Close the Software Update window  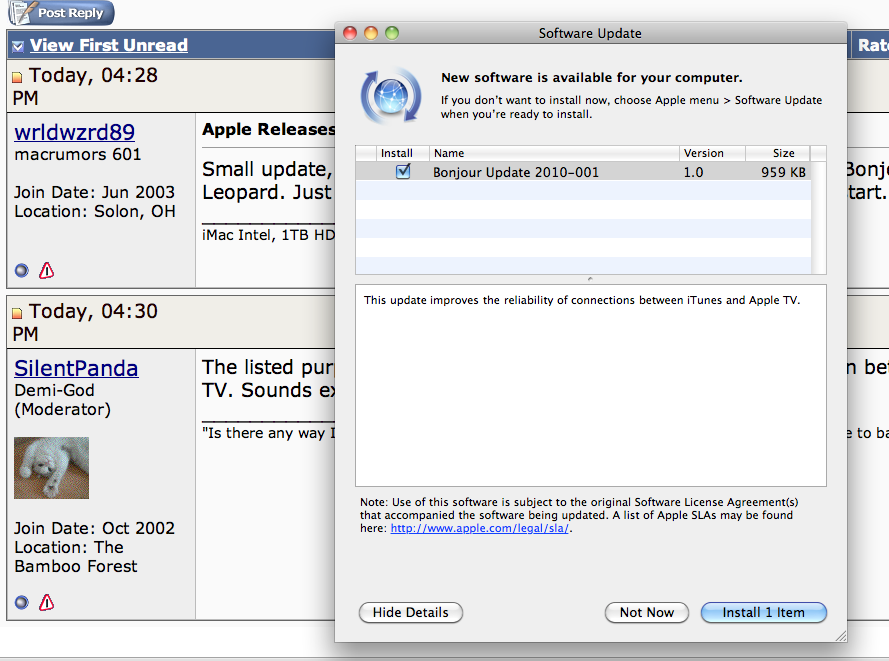coord(350,33)
